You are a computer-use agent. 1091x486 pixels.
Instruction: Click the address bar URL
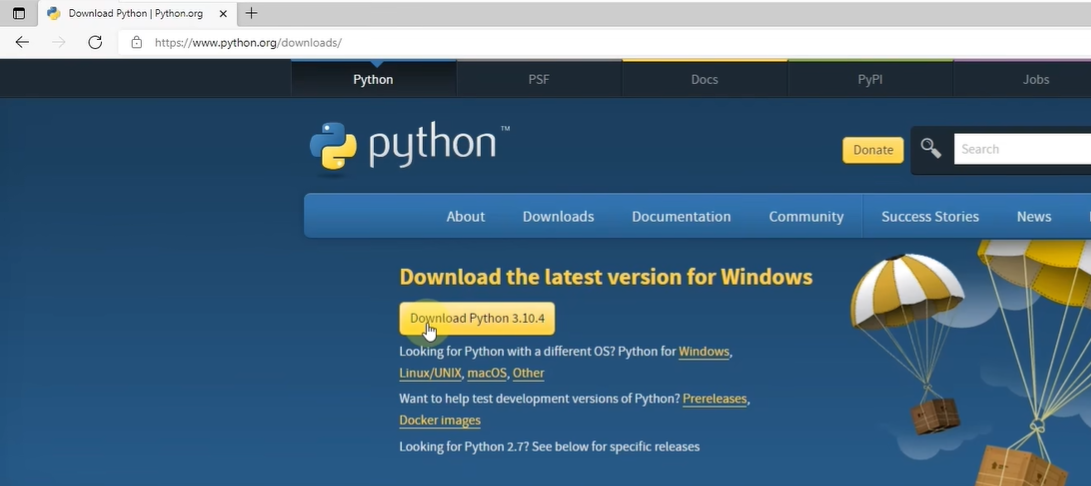248,42
